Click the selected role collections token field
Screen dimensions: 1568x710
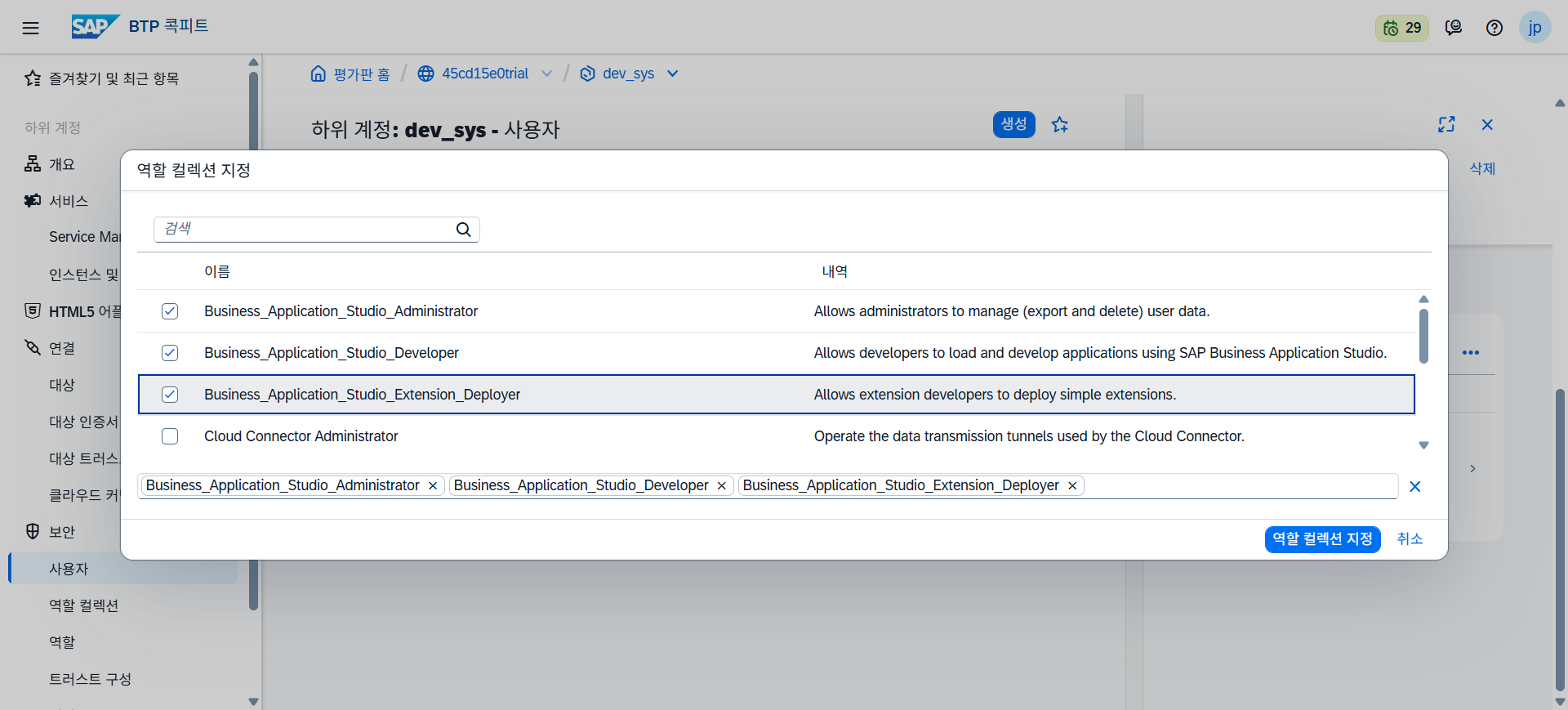tap(768, 486)
